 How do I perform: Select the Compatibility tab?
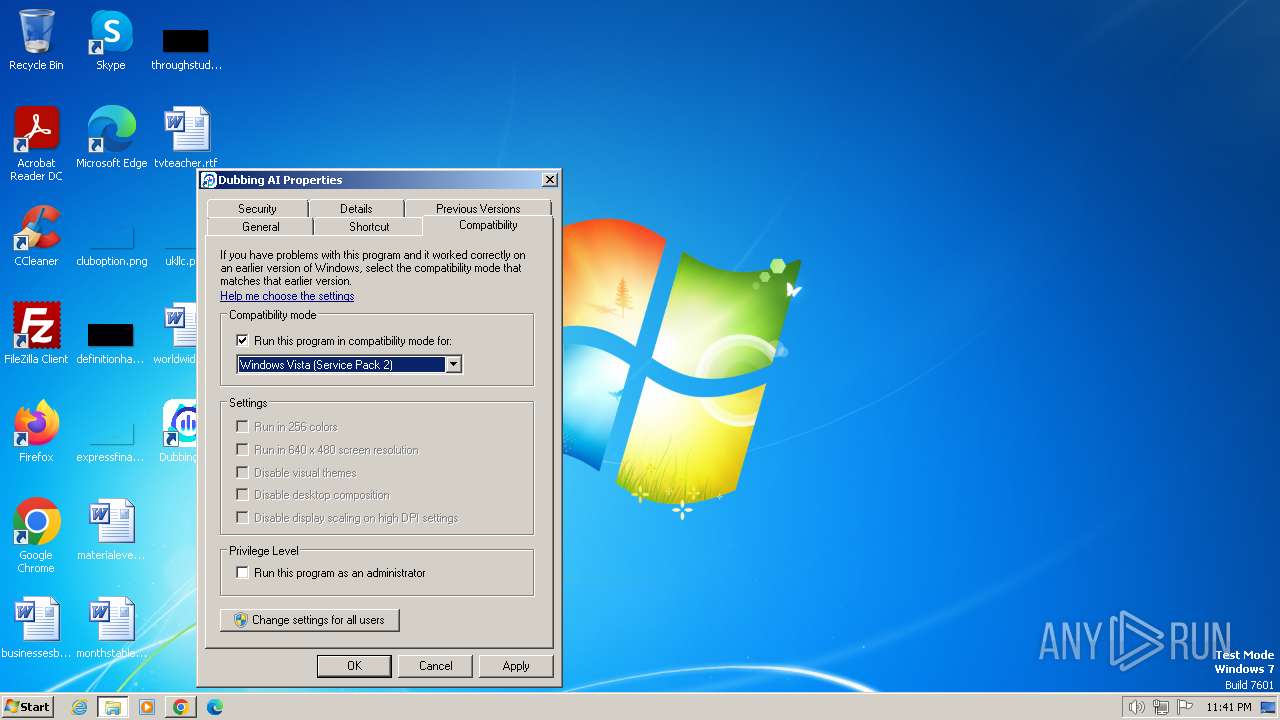[488, 225]
